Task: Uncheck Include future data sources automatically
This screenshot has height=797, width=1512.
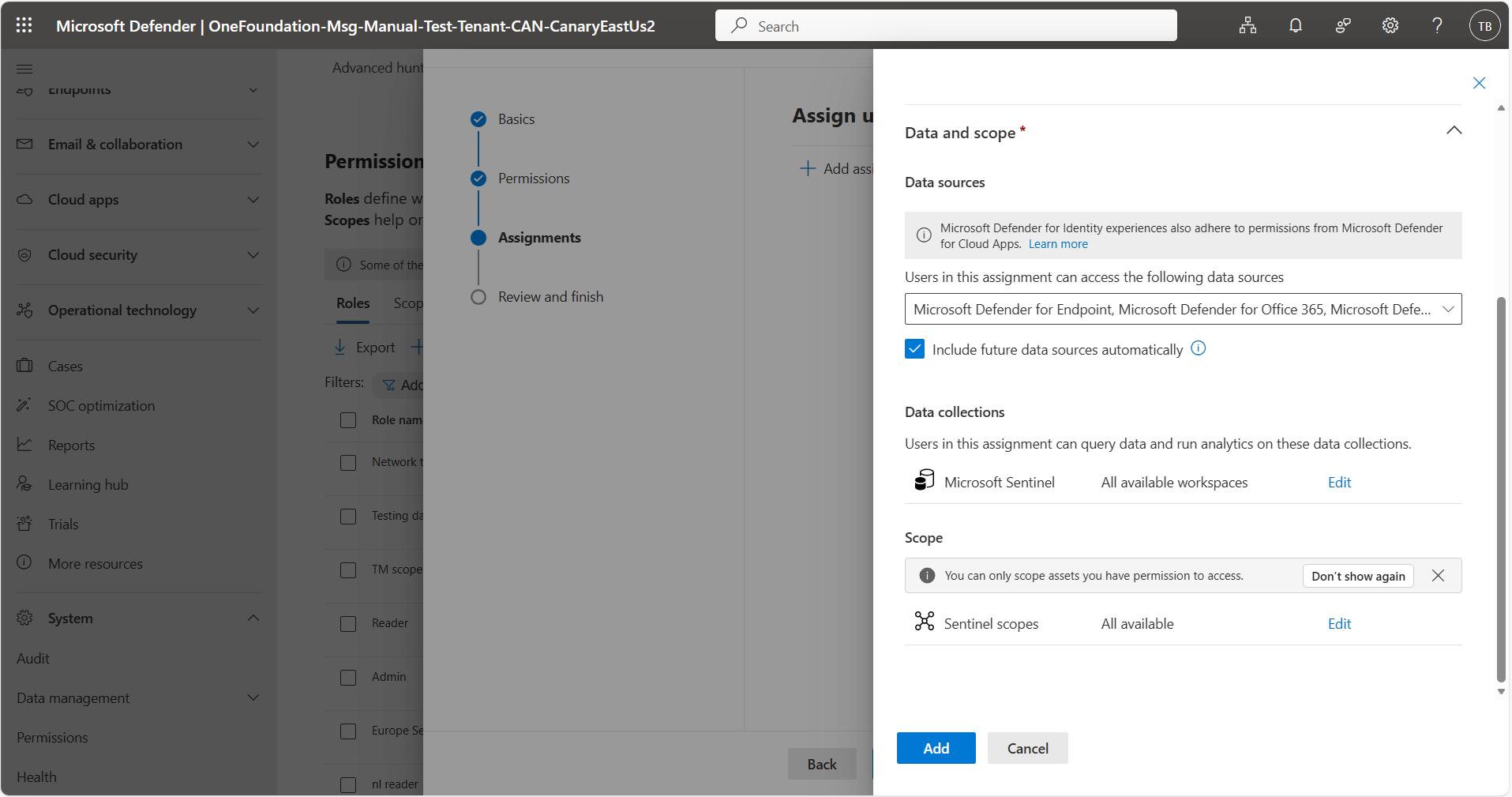Action: coord(914,349)
